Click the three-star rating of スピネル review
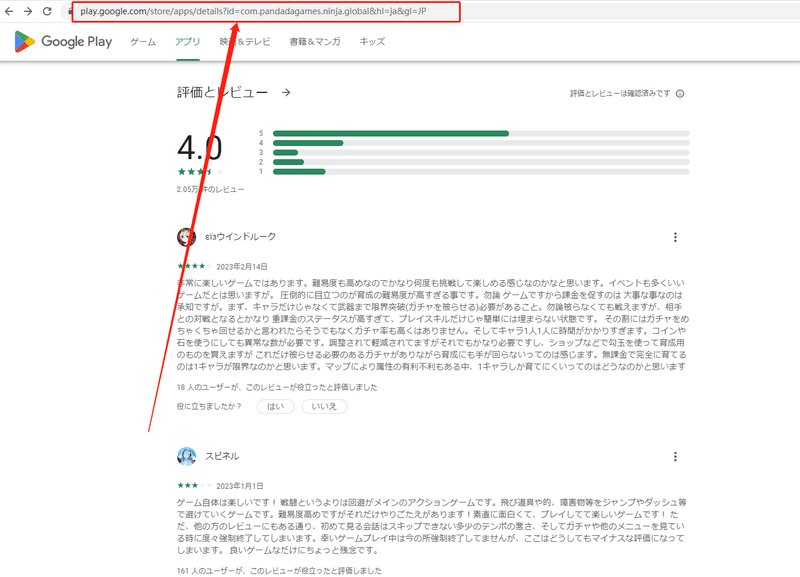The width and height of the screenshot is (800, 577). [x=194, y=486]
